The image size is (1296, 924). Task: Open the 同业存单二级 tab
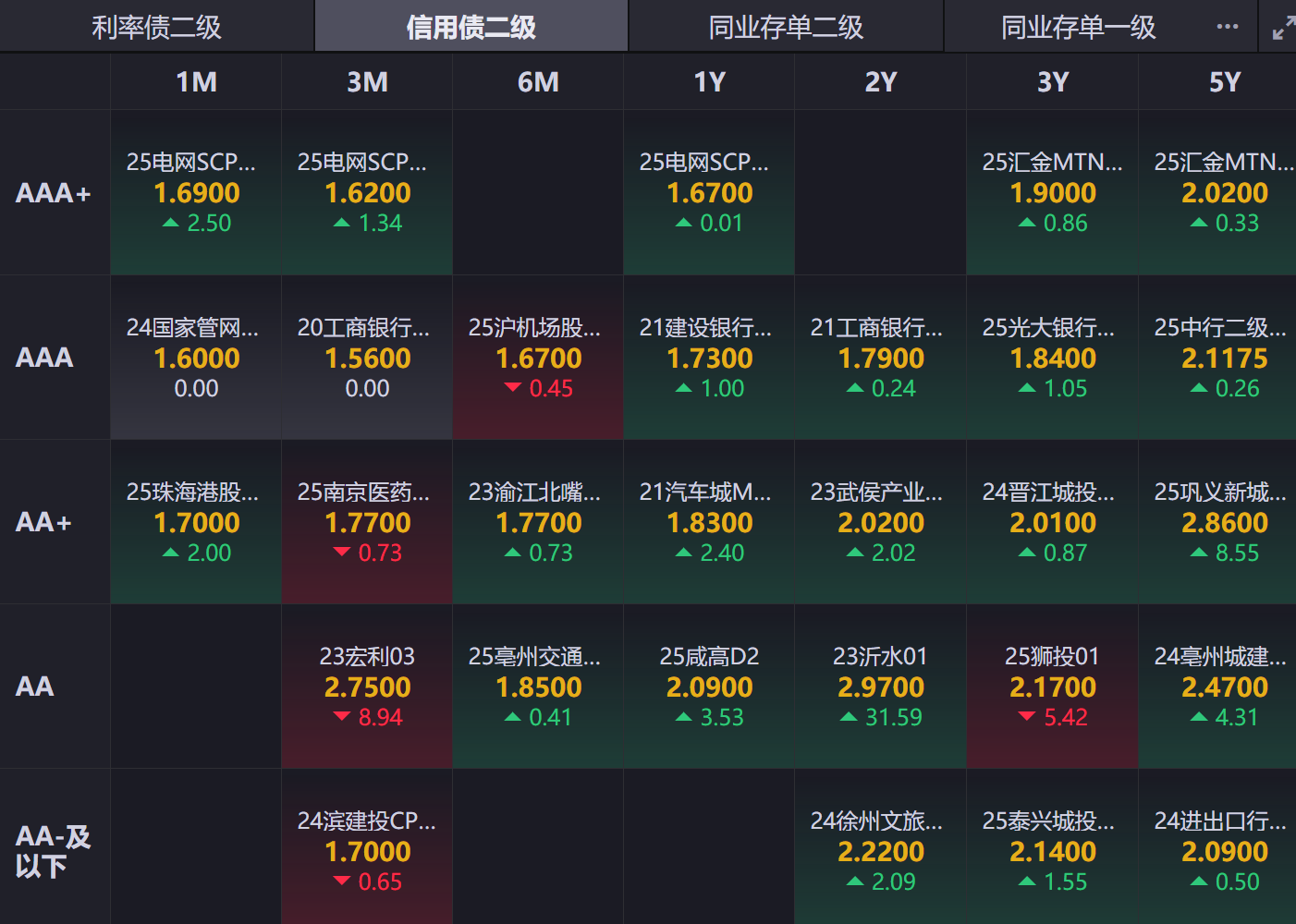point(786,27)
